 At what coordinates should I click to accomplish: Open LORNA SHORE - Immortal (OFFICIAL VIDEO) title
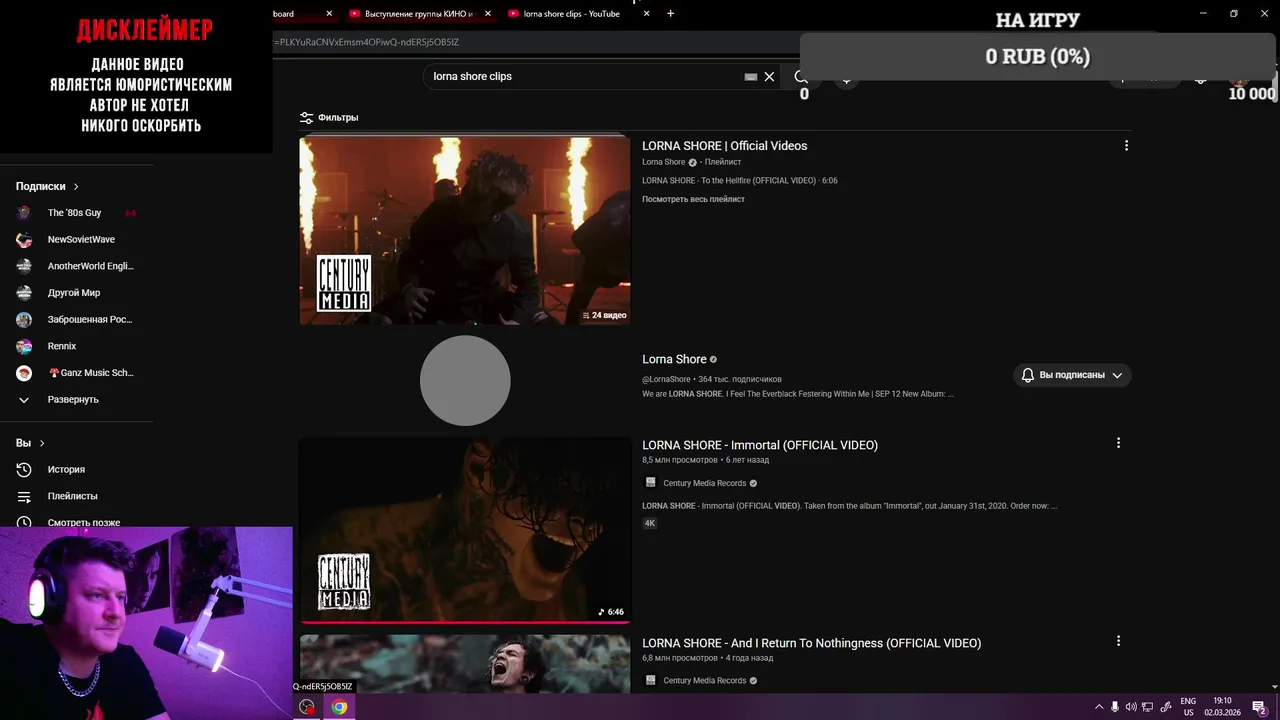click(x=760, y=445)
